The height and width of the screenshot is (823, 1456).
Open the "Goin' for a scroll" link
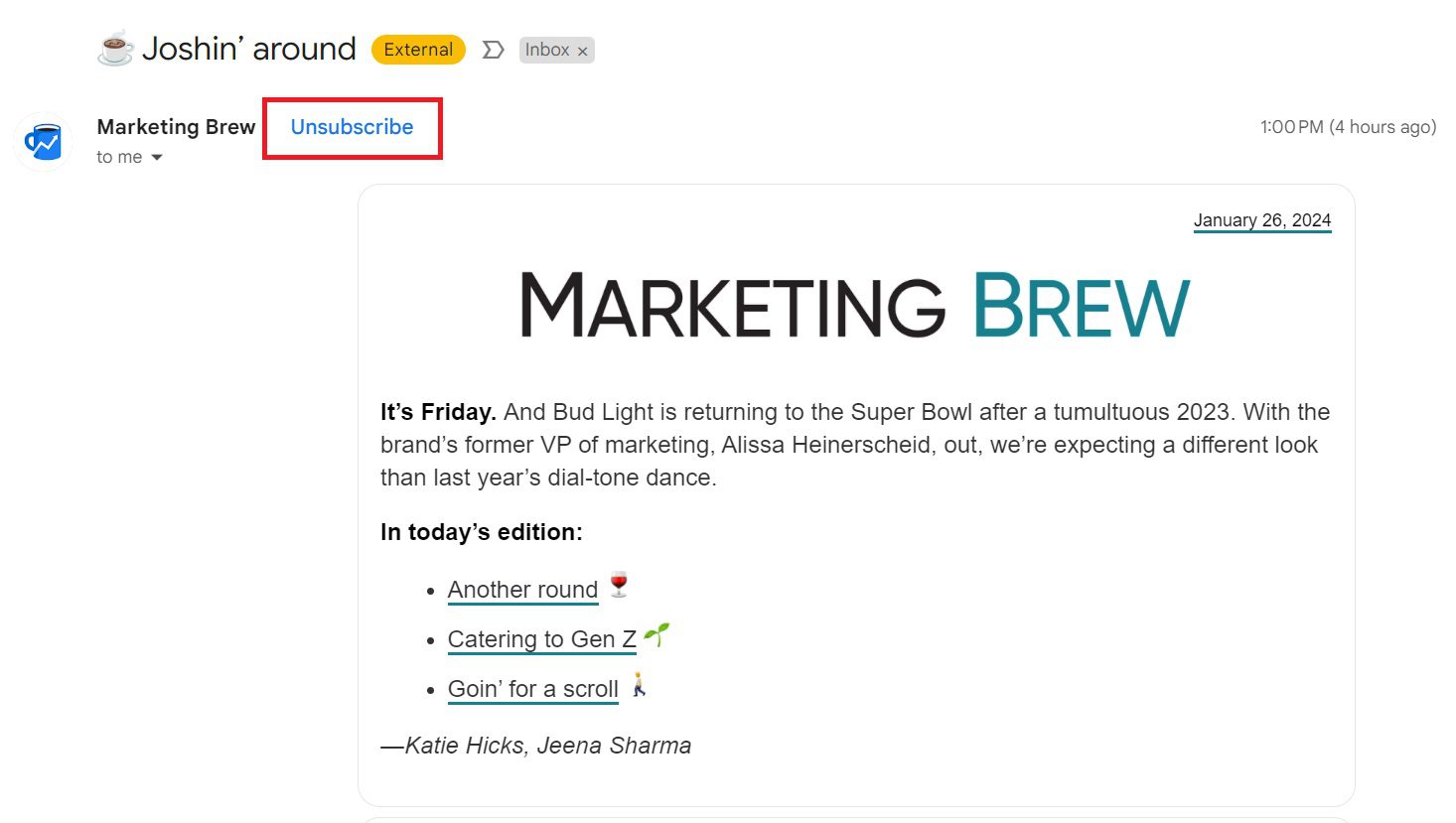pyautogui.click(x=533, y=689)
